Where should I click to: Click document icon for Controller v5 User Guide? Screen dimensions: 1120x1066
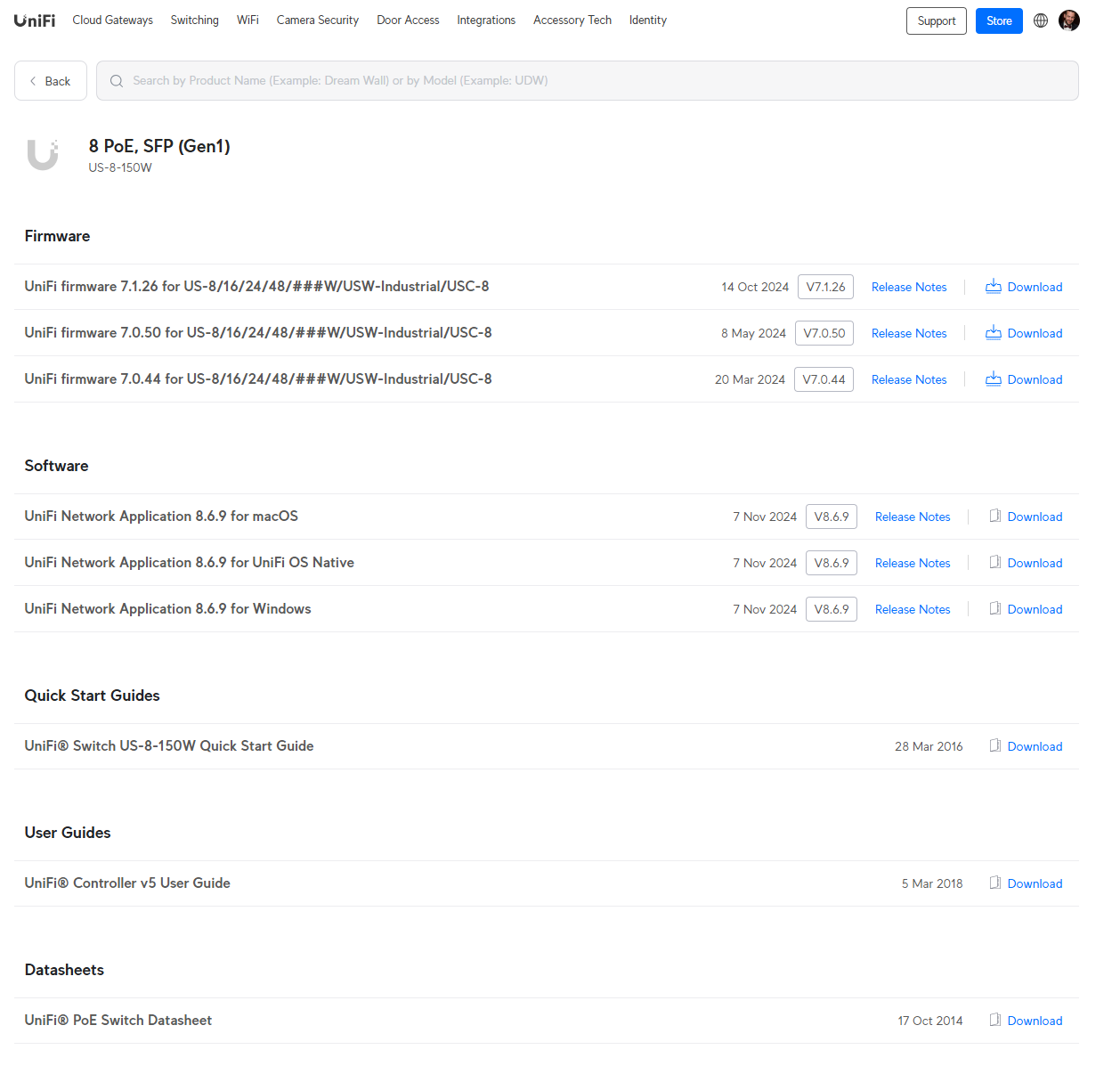coord(994,883)
